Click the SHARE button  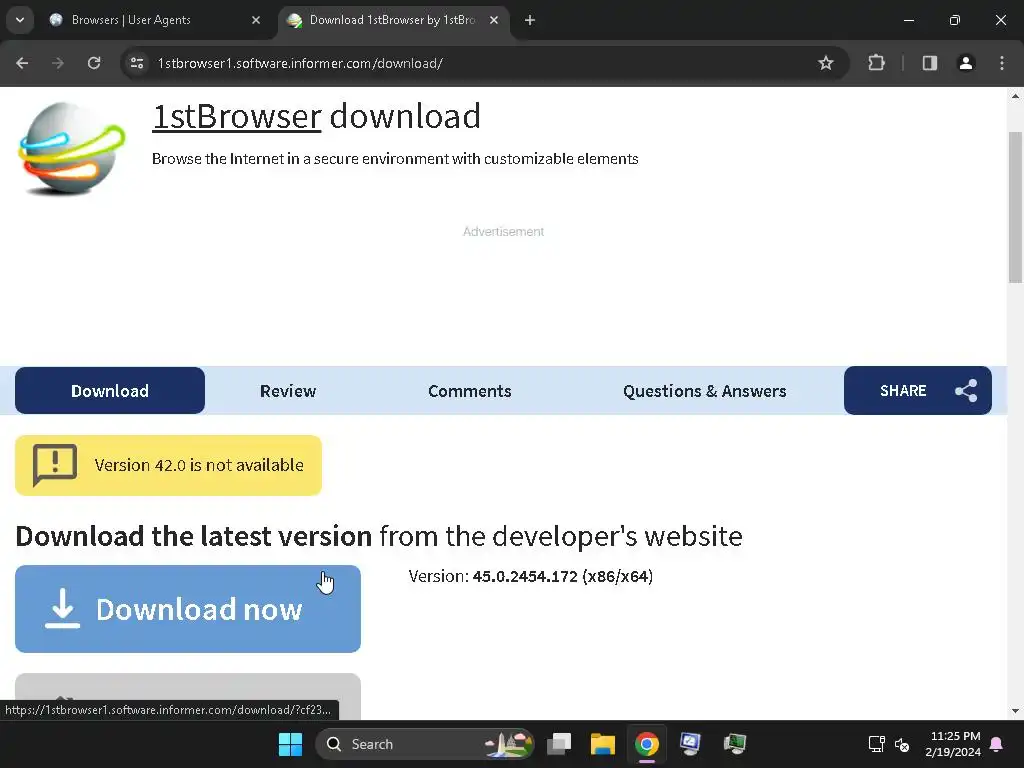(918, 391)
